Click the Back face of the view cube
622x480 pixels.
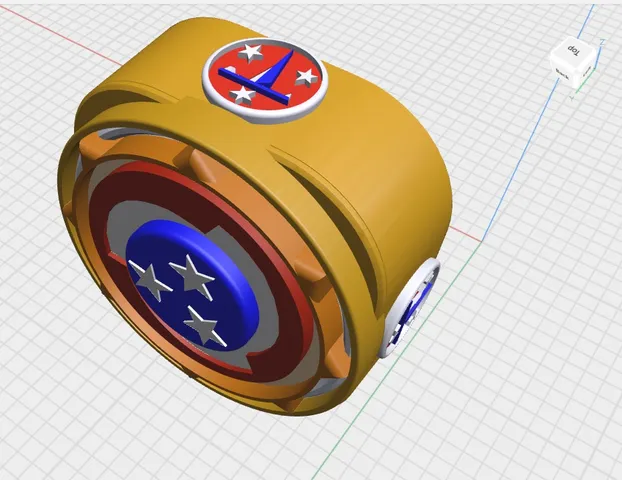coord(564,74)
